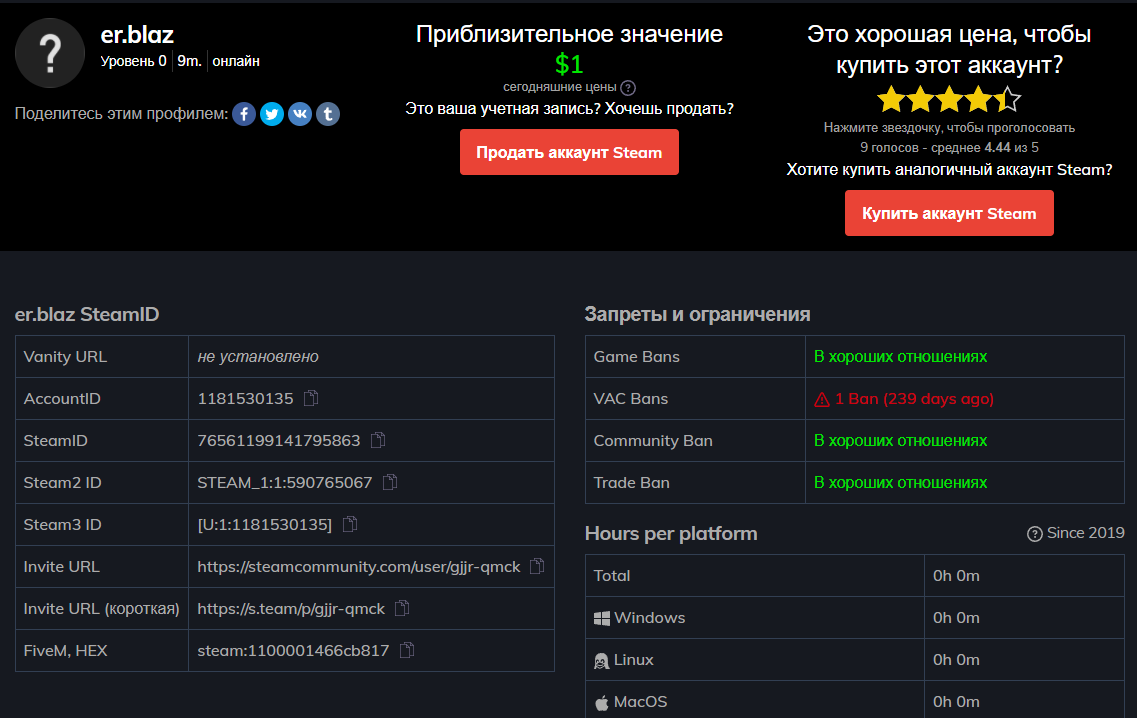
Task: Share profile on VK
Action: tap(300, 114)
